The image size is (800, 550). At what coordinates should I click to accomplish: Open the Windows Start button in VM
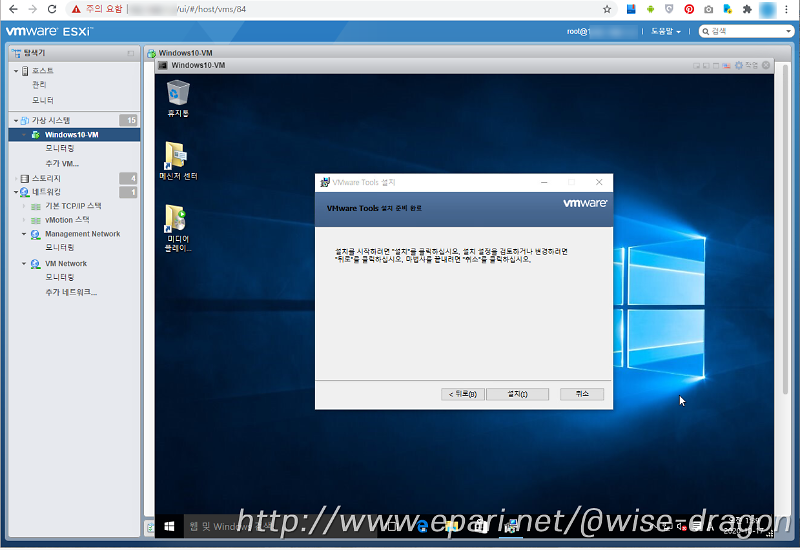[x=169, y=526]
